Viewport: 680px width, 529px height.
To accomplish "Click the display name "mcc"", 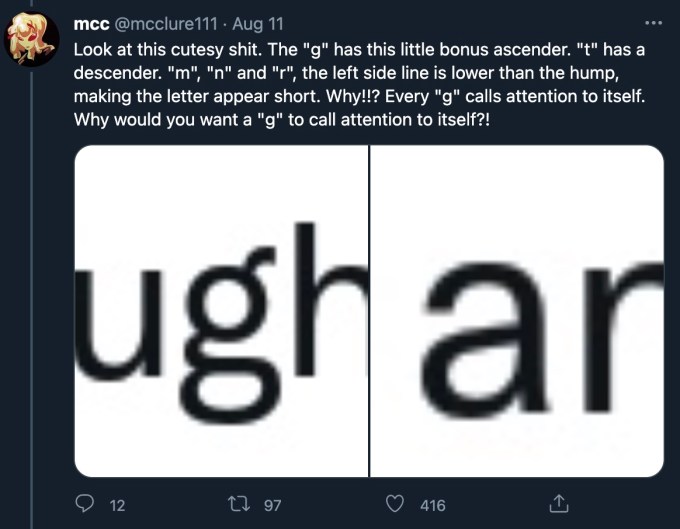I will [x=91, y=22].
